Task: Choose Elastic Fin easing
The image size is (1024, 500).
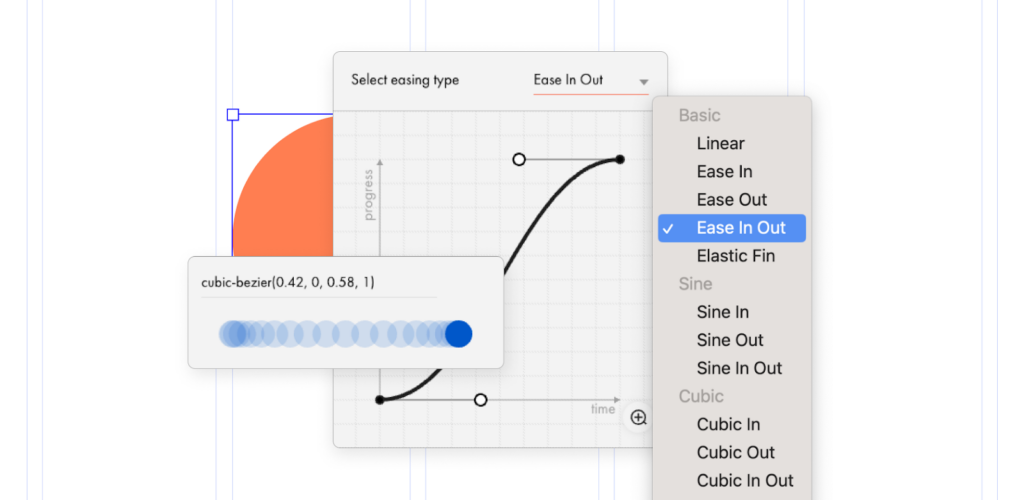Action: point(735,256)
